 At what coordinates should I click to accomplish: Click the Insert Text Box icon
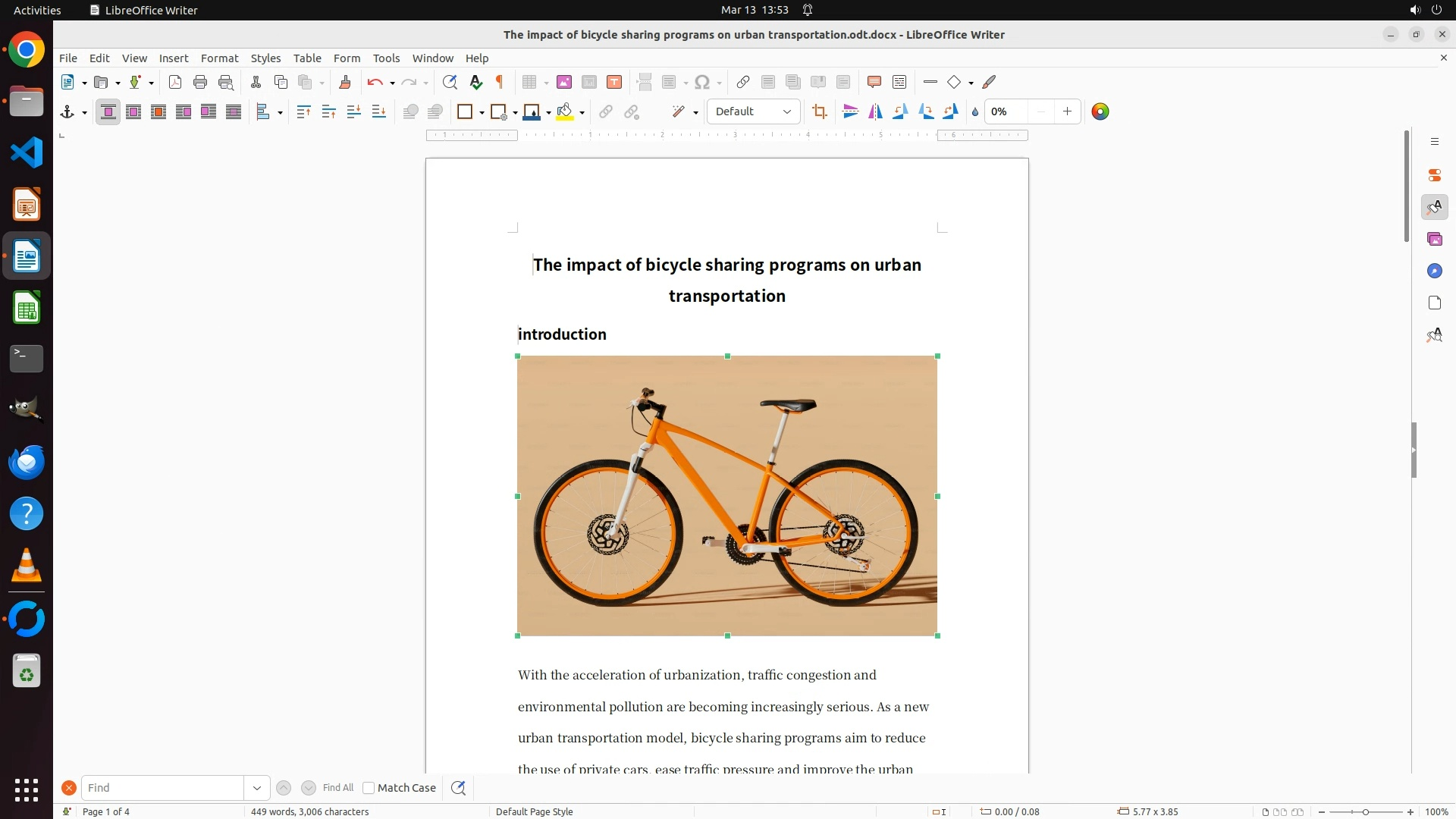coord(614,83)
